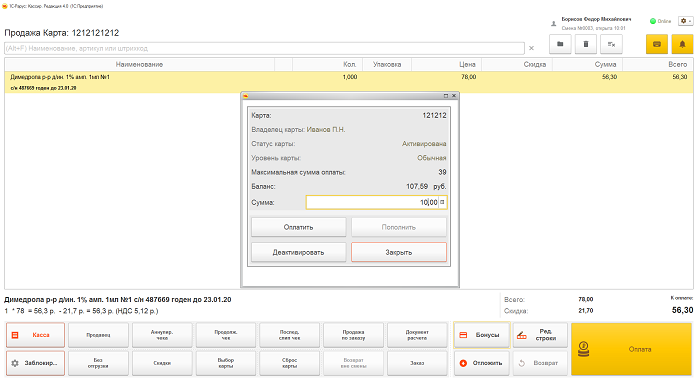Click the Отложить button
Viewport: 700px width, 380px height.
(482, 363)
